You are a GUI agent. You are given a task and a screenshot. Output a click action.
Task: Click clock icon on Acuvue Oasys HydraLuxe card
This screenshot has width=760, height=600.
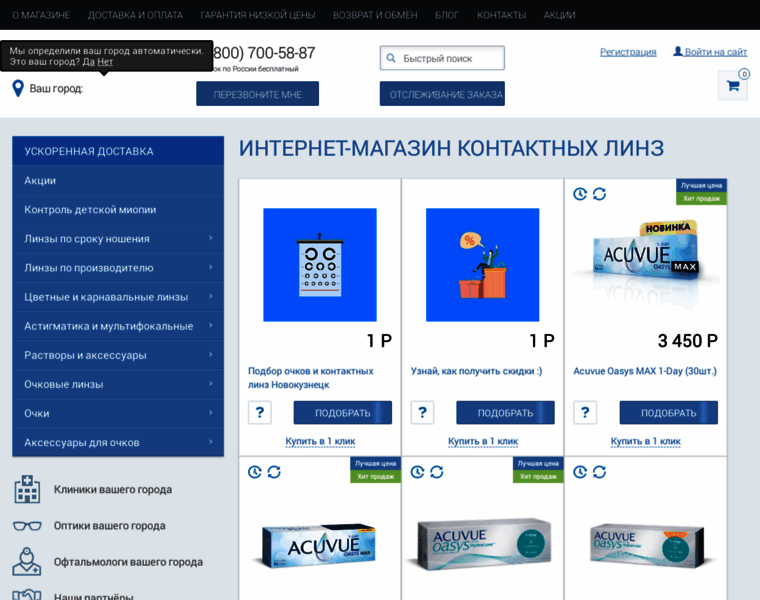417,472
